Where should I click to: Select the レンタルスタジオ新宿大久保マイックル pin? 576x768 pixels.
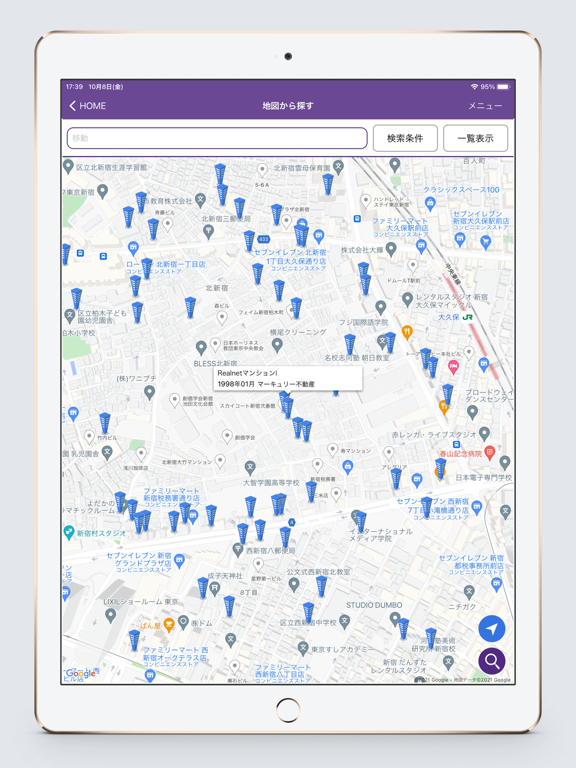[408, 299]
